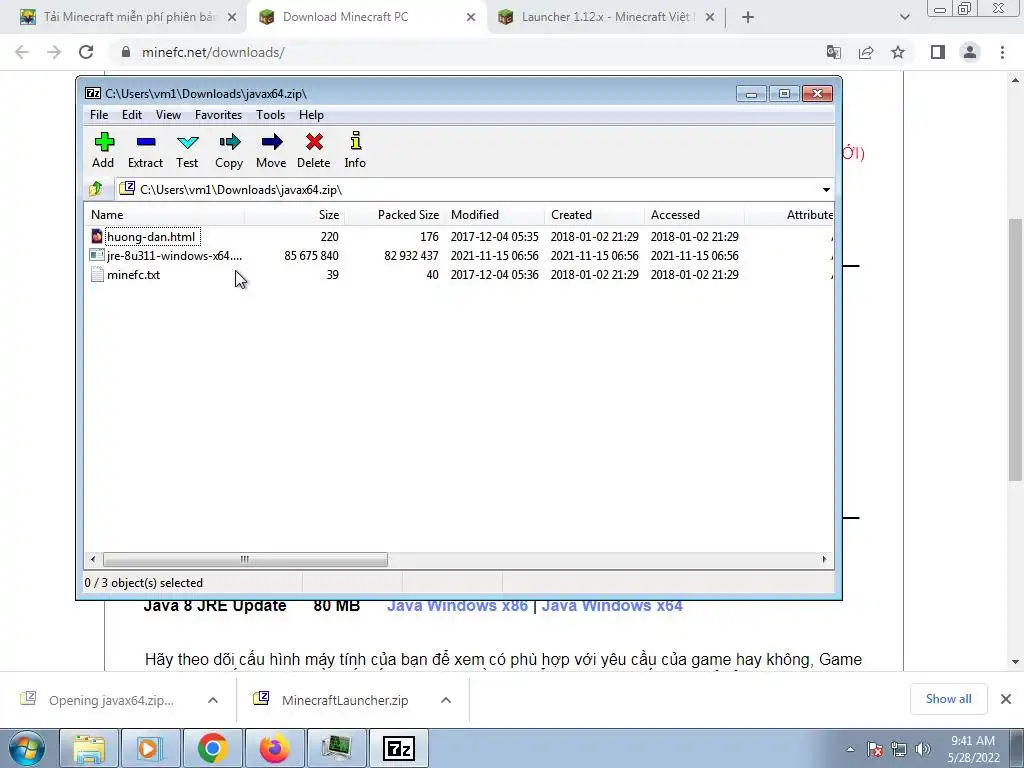This screenshot has width=1024, height=768.
Task: Sort by Accessed column header
Action: tap(694, 215)
